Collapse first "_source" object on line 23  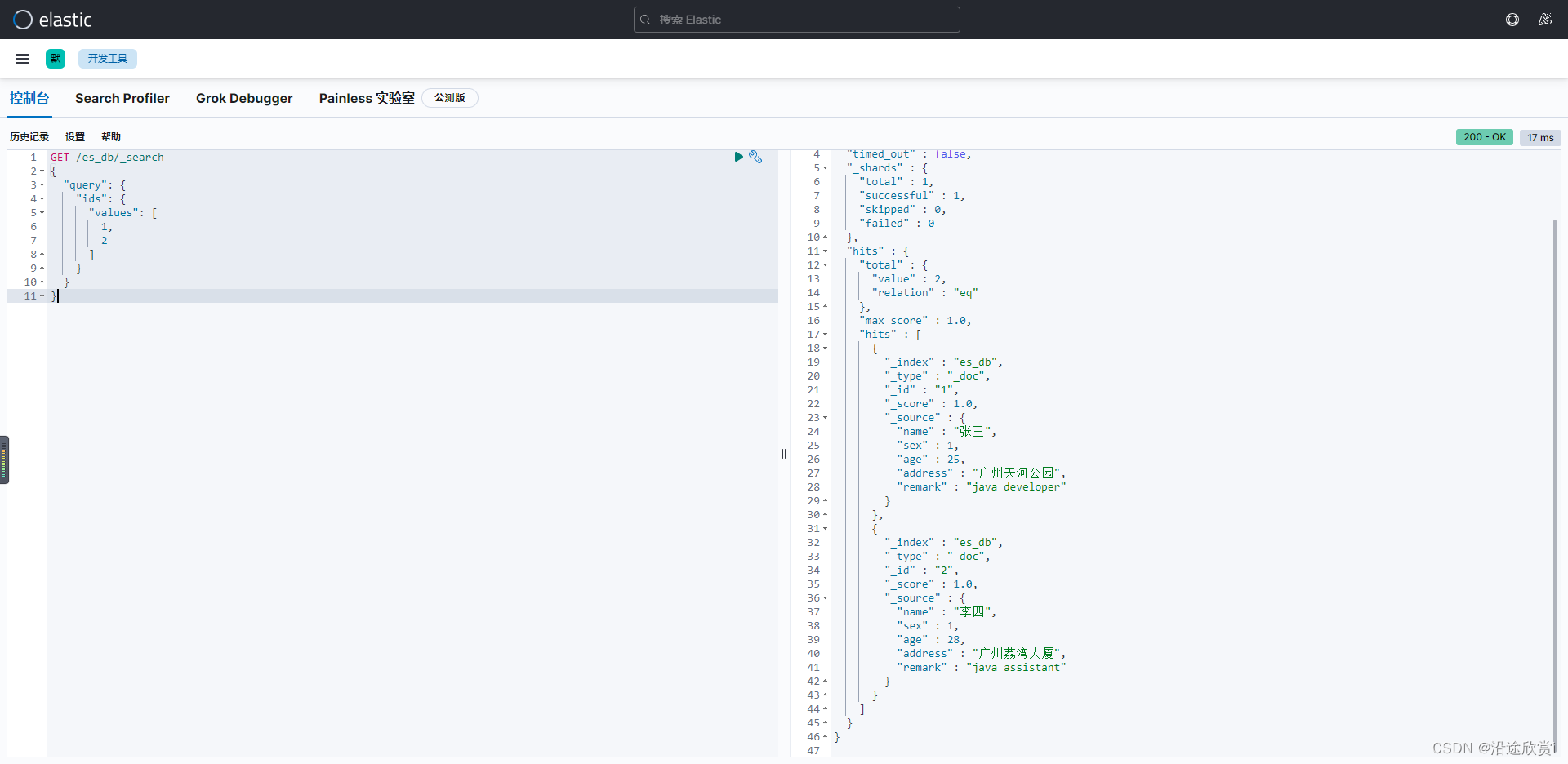coord(825,418)
